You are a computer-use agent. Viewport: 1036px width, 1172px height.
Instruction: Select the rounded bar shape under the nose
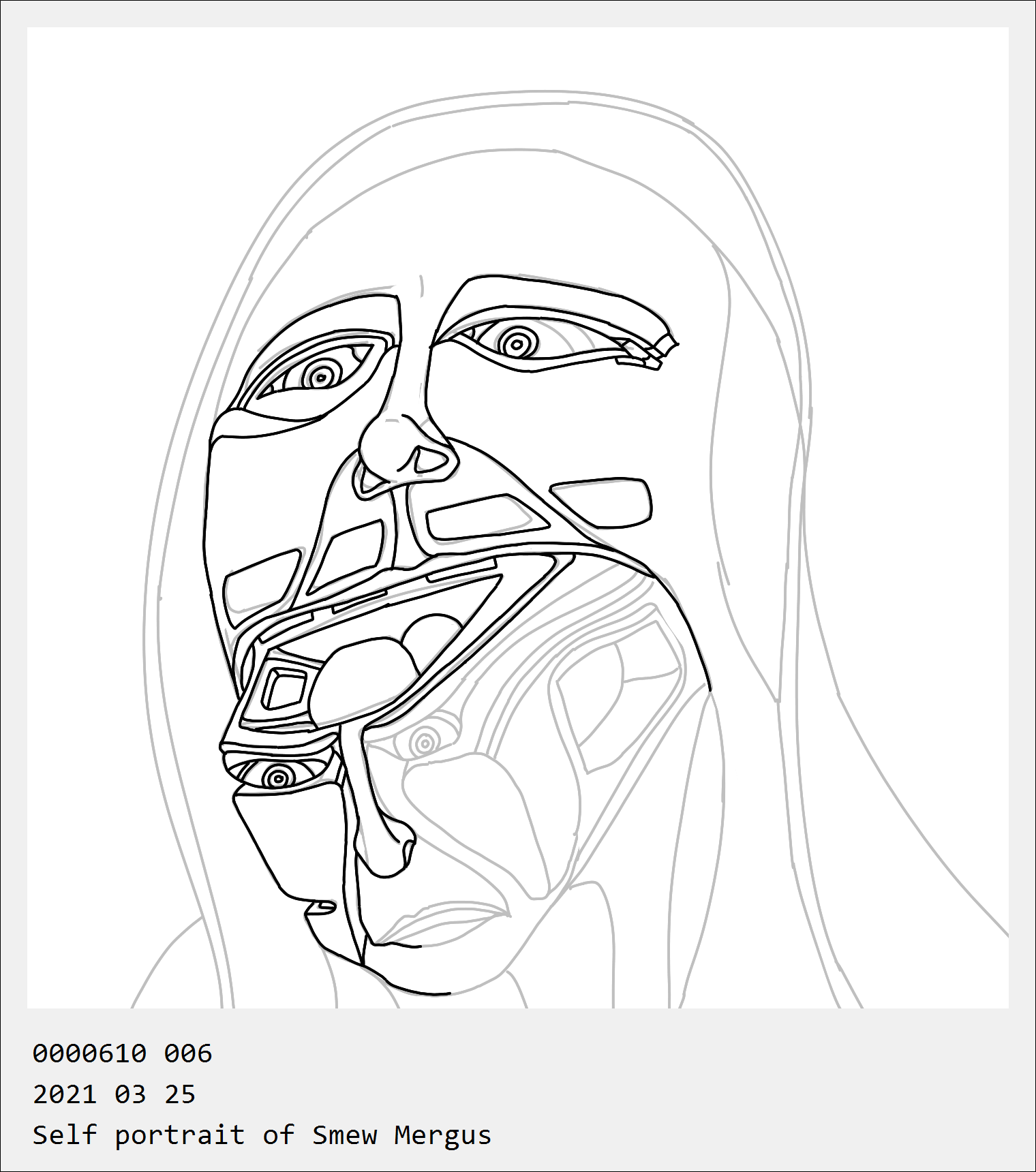tap(487, 519)
